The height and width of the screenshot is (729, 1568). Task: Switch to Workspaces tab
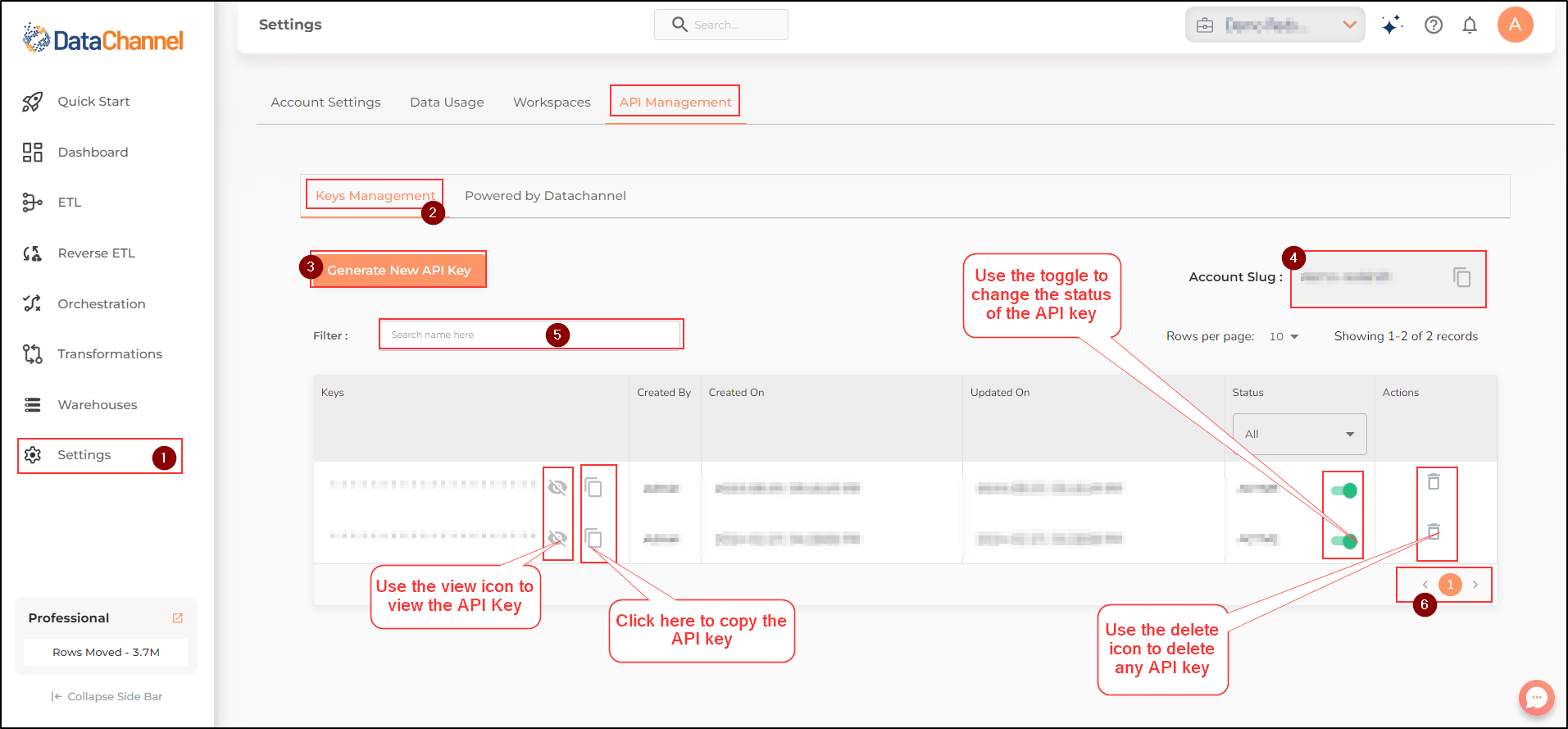click(x=552, y=103)
